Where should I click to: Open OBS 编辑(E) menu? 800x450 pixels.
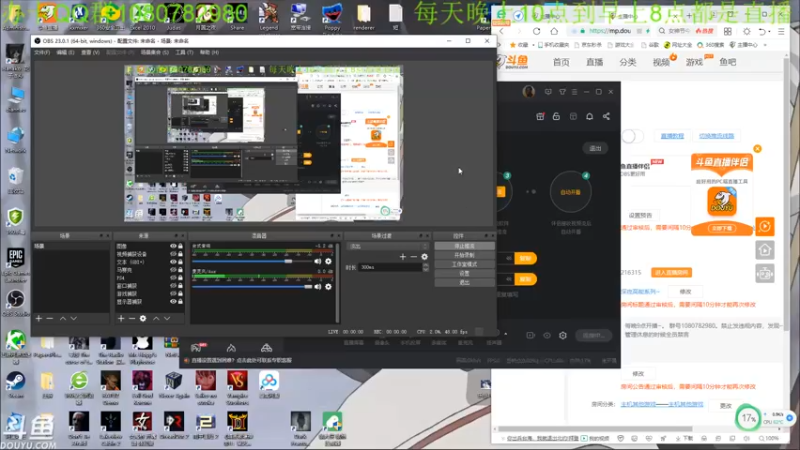[65, 53]
